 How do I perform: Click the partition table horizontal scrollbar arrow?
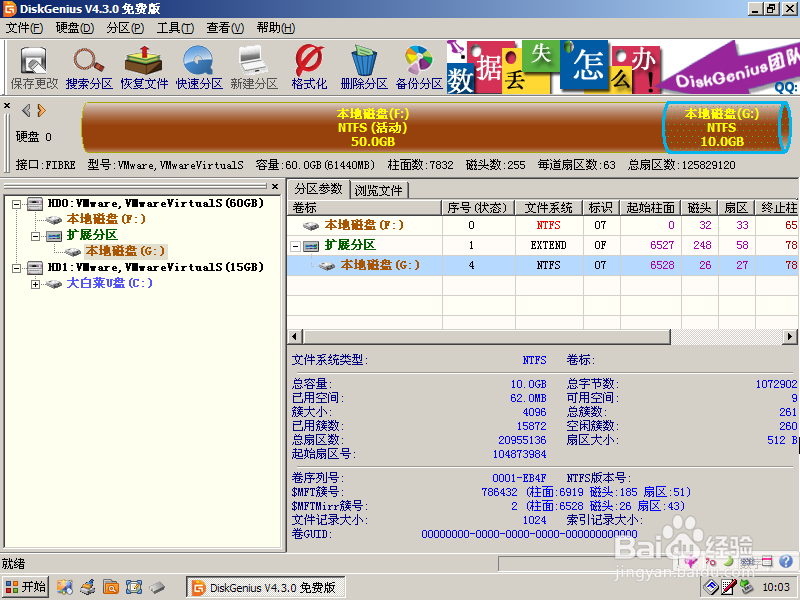292,338
